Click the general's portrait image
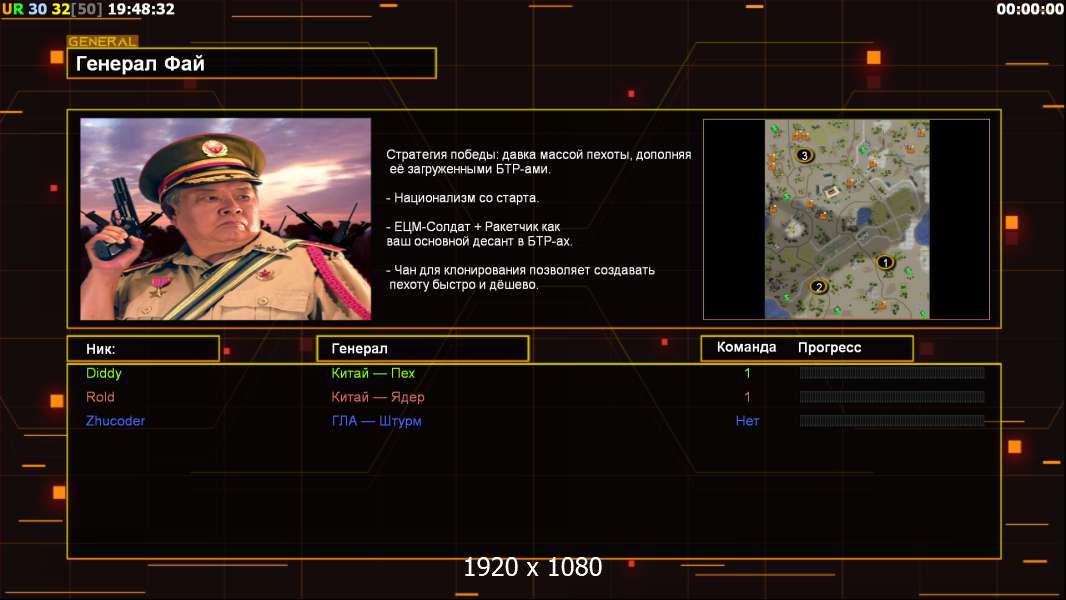The height and width of the screenshot is (600, 1066). pyautogui.click(x=225, y=218)
